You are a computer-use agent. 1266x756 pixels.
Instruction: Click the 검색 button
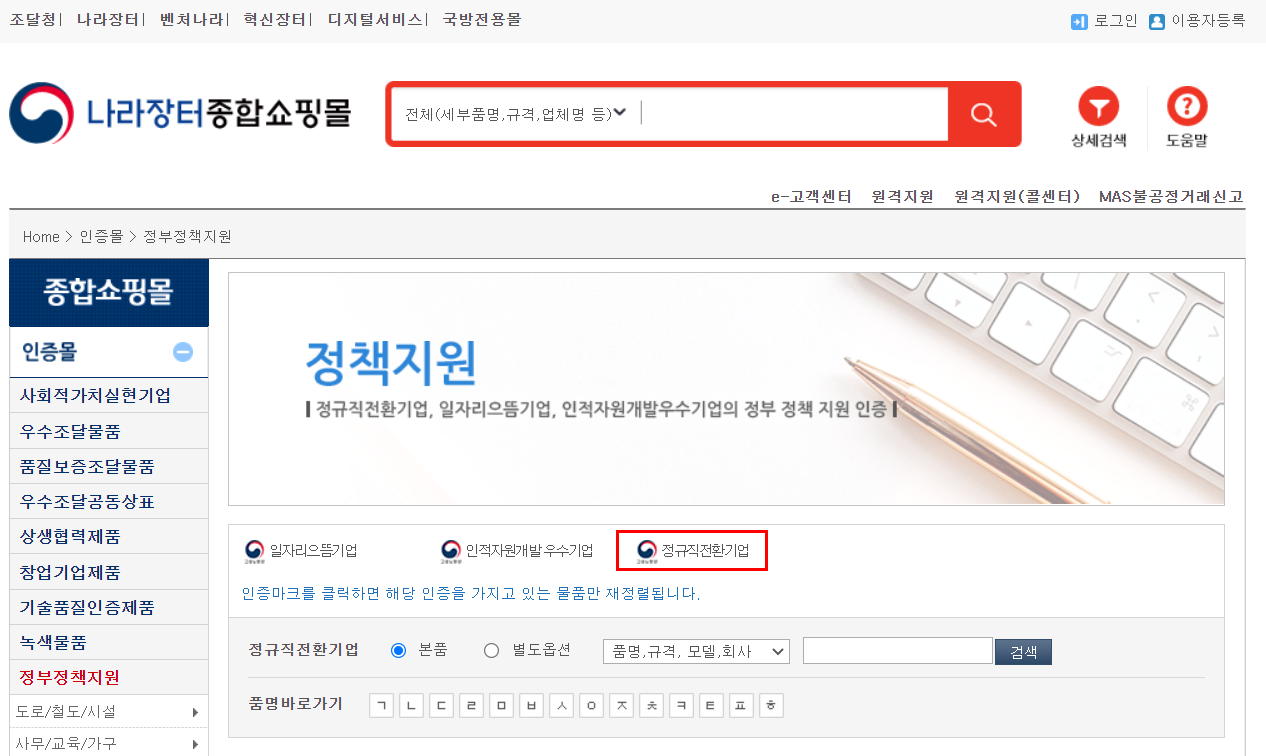tap(1023, 652)
